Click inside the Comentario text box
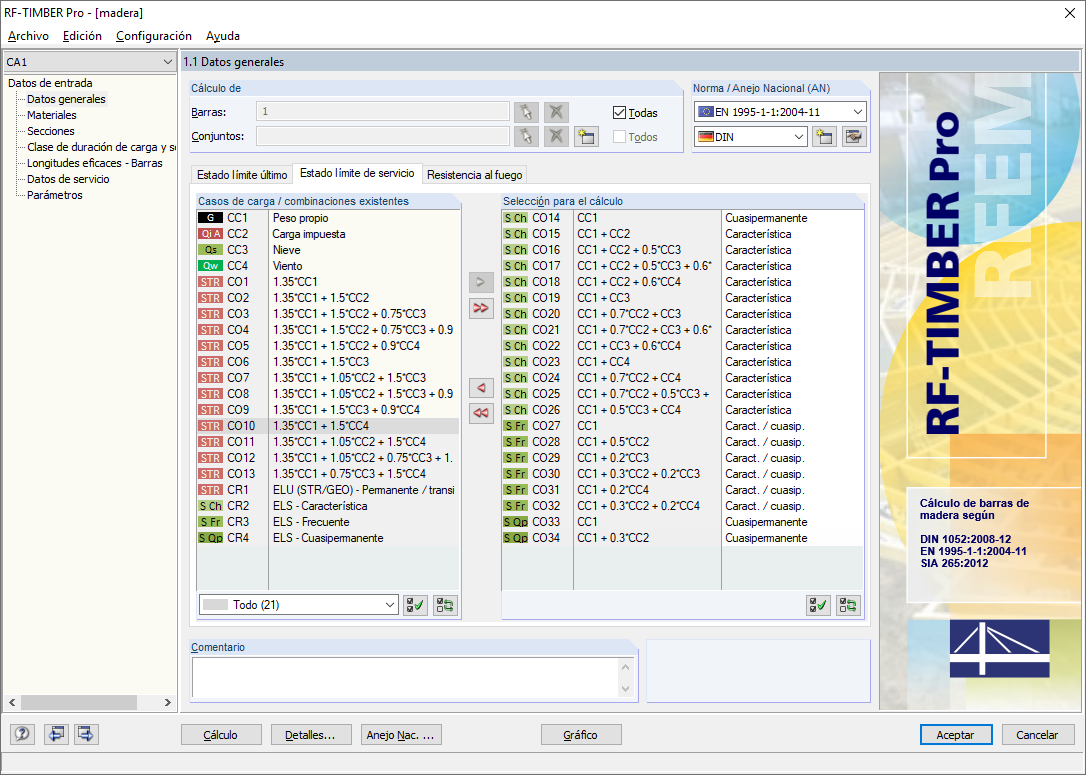Viewport: 1086px width, 775px height. point(405,677)
